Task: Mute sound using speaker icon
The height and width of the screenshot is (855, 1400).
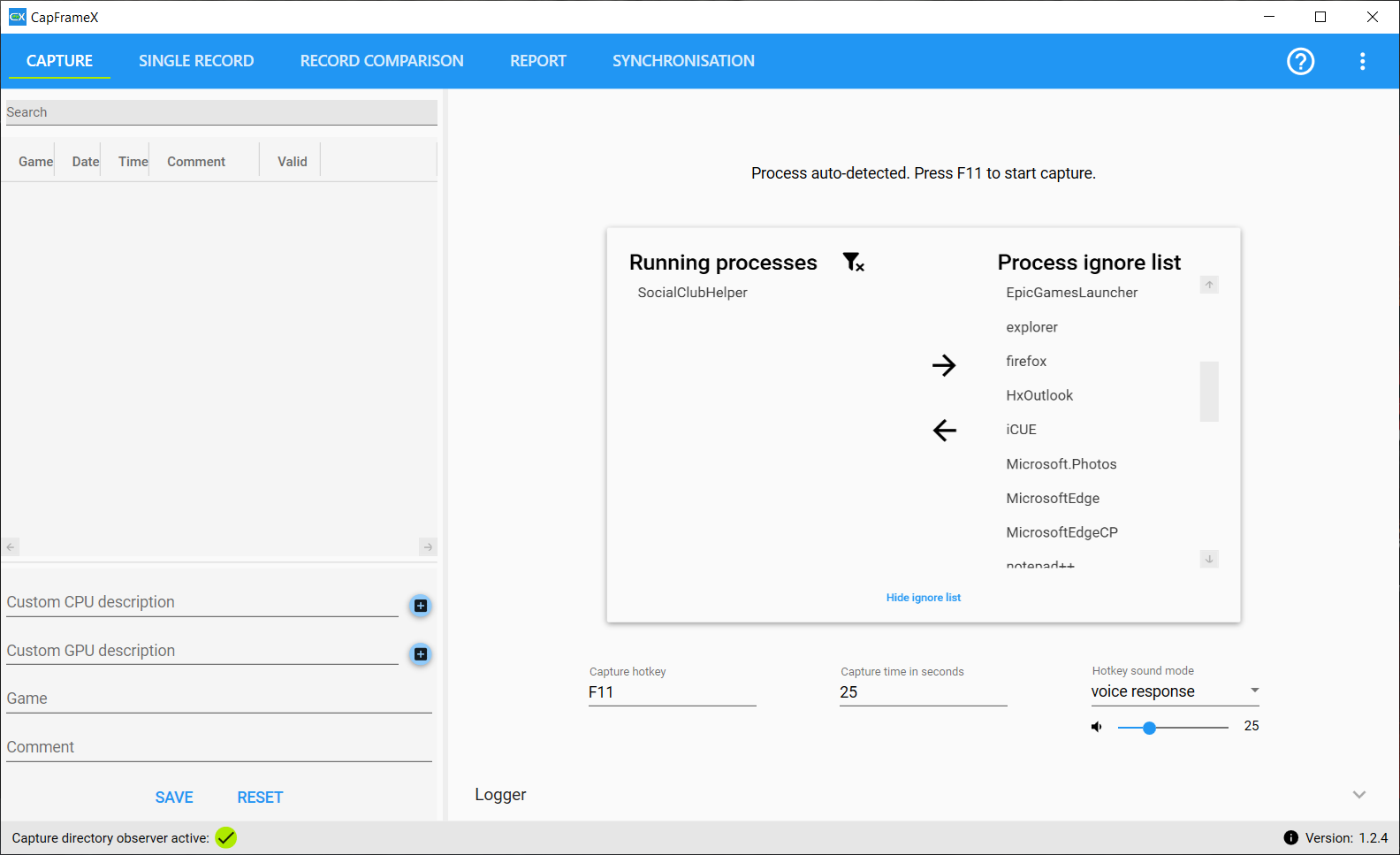Action: [x=1097, y=727]
